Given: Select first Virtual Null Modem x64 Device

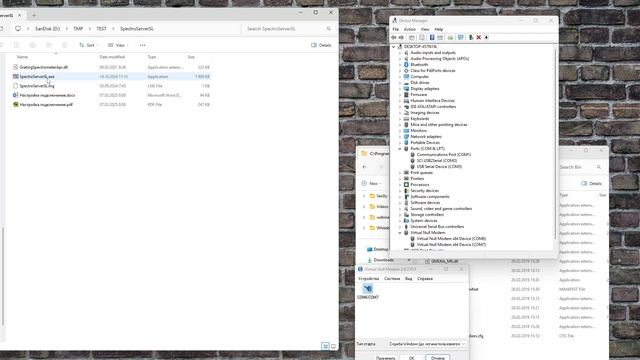Looking at the screenshot, I should [451, 239].
